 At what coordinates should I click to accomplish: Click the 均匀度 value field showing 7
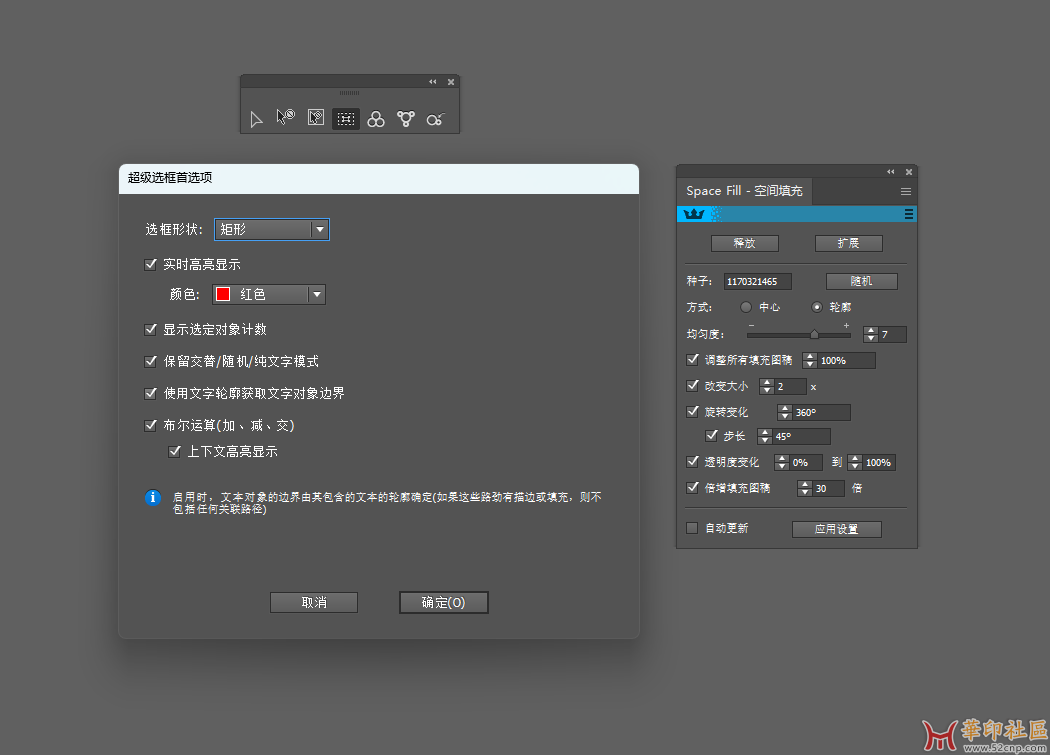(x=893, y=334)
